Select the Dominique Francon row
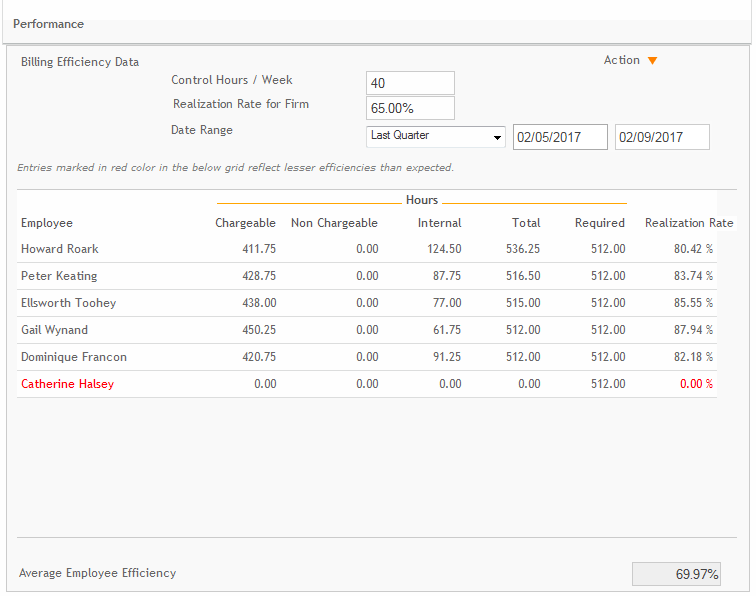The image size is (756, 596). tap(367, 357)
